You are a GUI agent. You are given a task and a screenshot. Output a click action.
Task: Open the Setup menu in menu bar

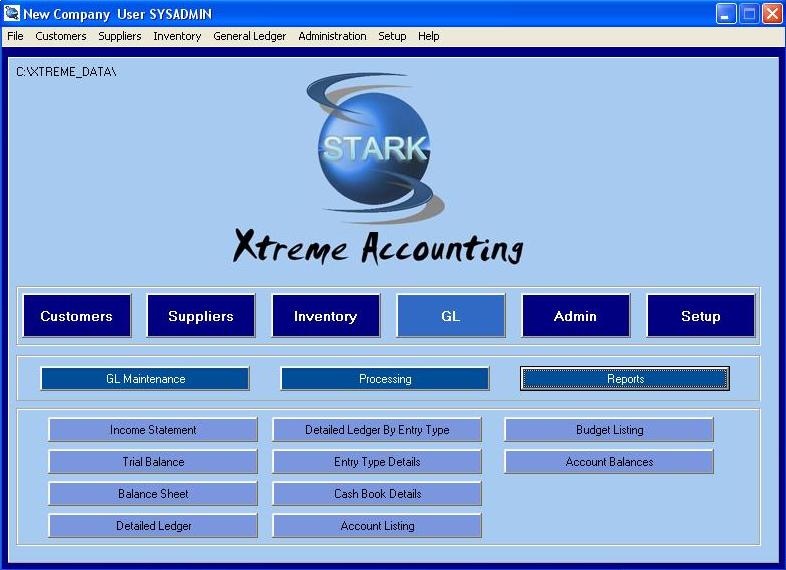392,36
